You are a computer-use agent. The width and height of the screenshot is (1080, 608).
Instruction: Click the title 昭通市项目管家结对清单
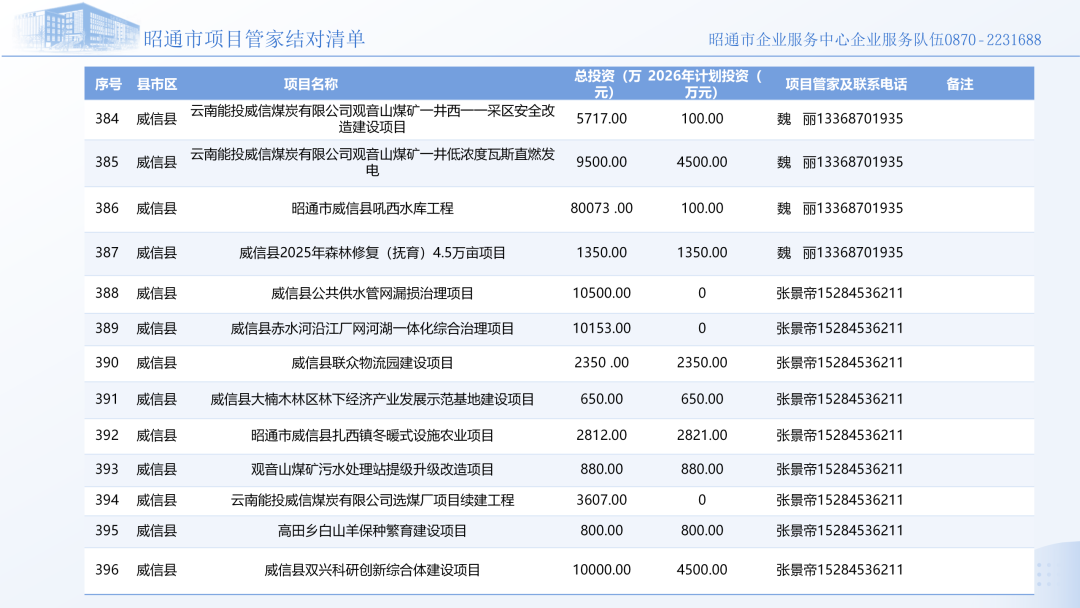tap(254, 39)
